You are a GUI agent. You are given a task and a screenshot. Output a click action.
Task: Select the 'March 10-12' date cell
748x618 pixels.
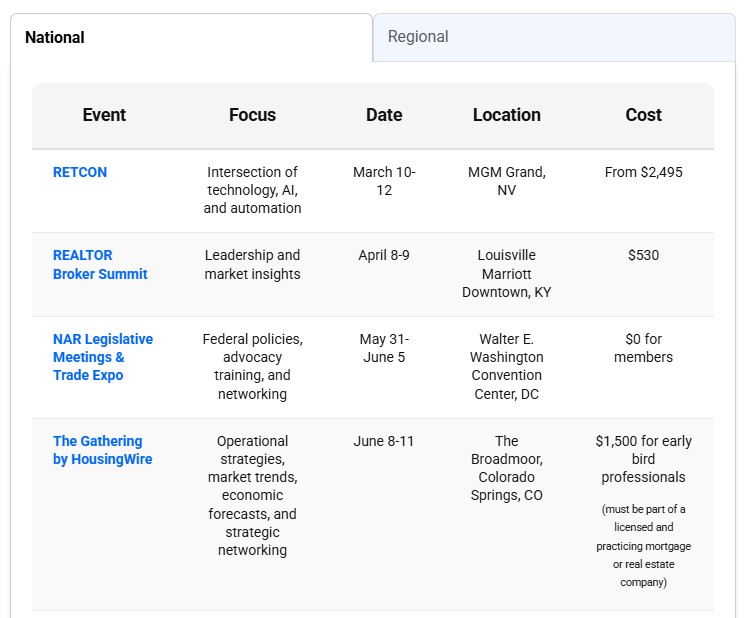pos(384,181)
